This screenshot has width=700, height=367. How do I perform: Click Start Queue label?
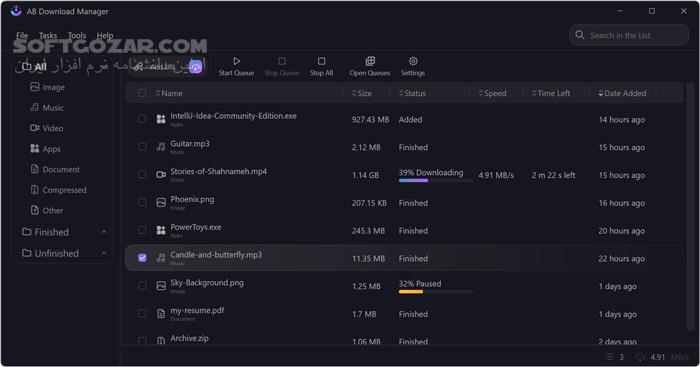tap(236, 73)
